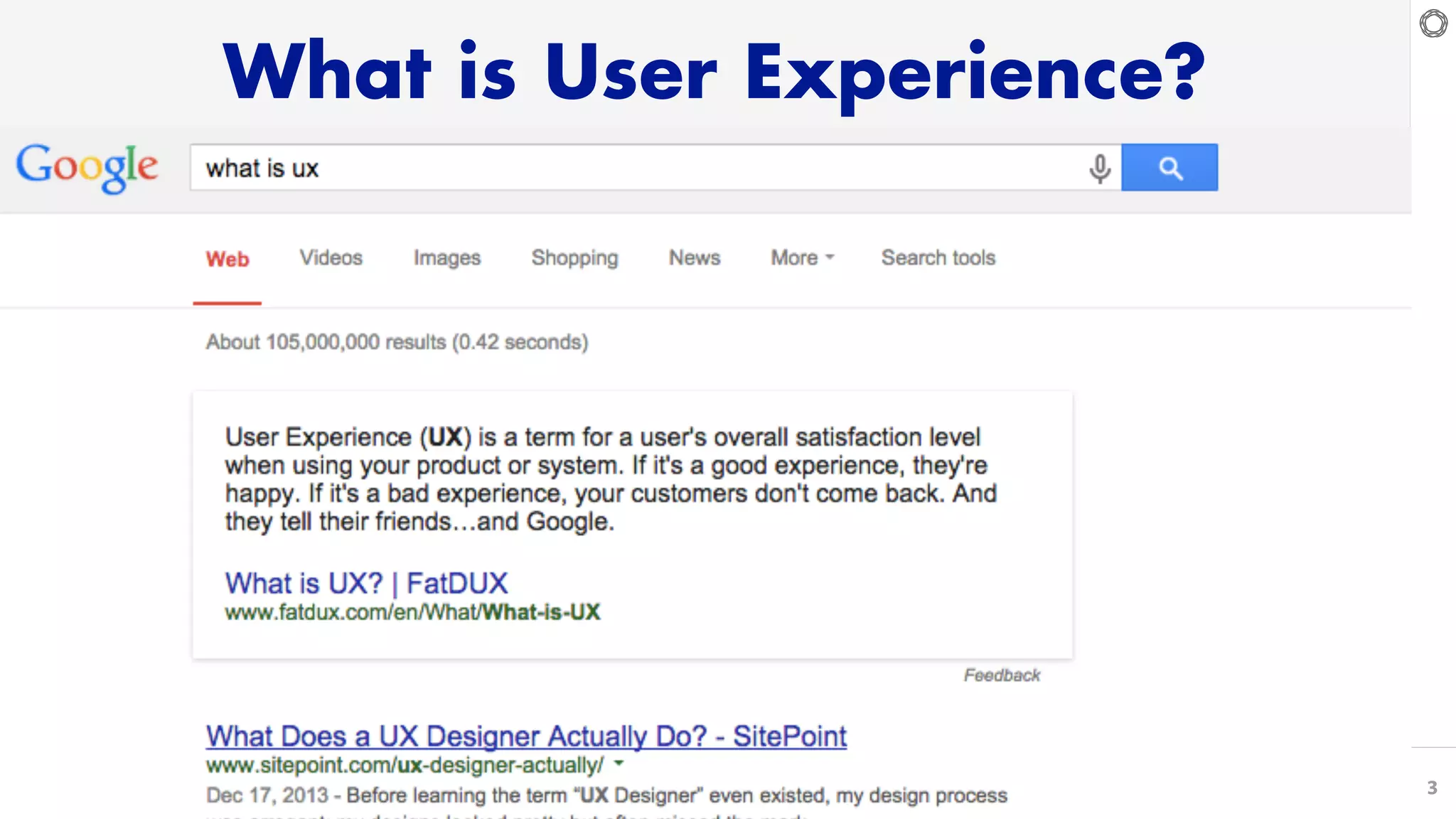Click the www.fatdux.com URL text

tap(412, 612)
